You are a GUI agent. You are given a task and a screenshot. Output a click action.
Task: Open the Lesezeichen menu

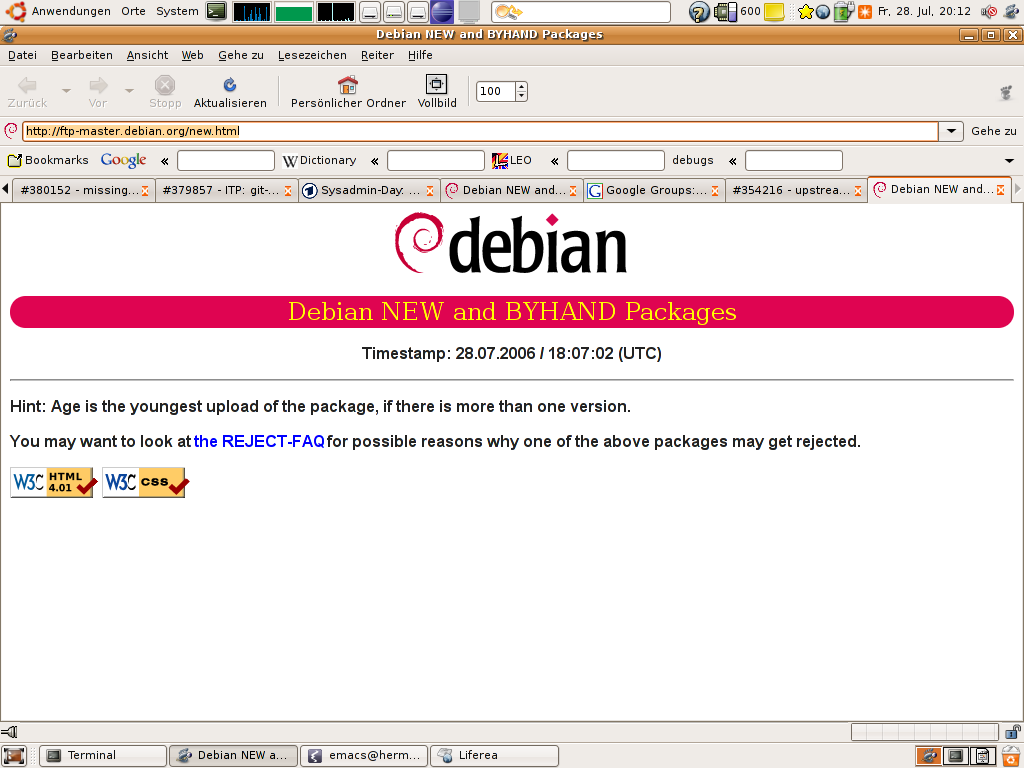(312, 55)
